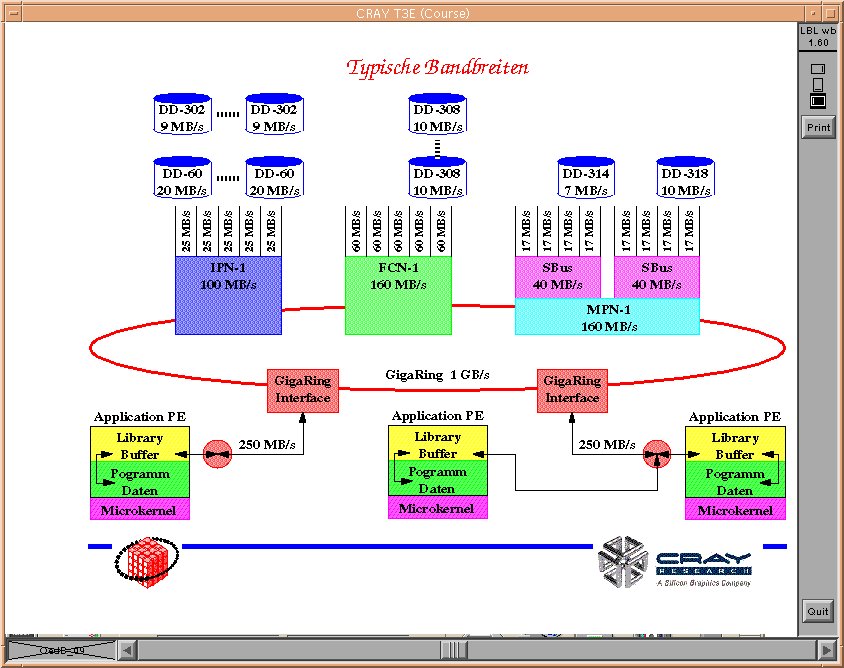The height and width of the screenshot is (668, 844).
Task: Click the 'Typische Bandbreiten' slide title
Action: [438, 67]
